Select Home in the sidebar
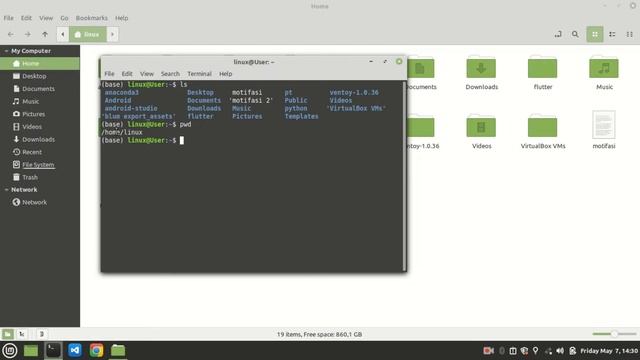640x360 pixels. (x=40, y=63)
